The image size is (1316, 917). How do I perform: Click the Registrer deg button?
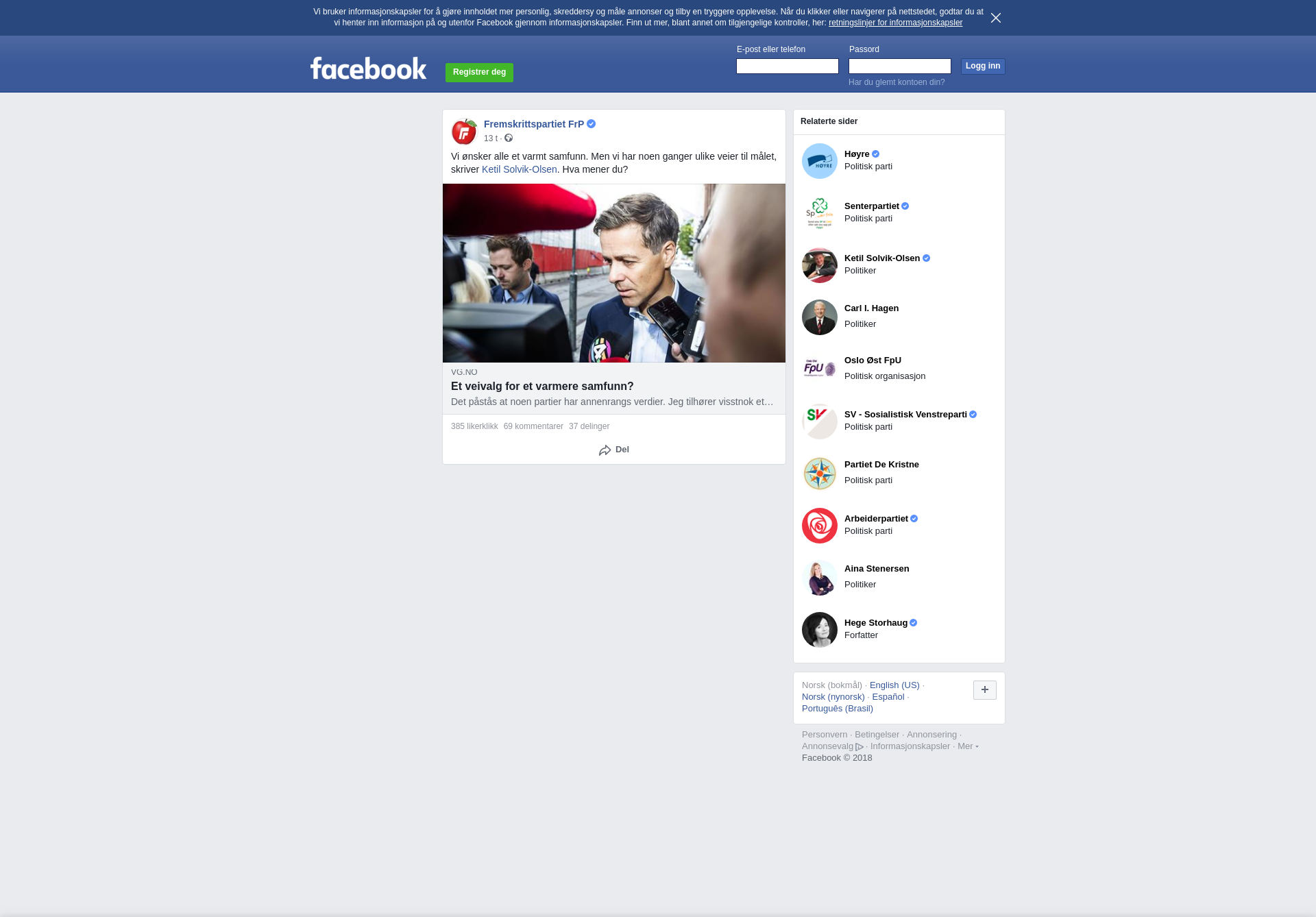[x=479, y=72]
